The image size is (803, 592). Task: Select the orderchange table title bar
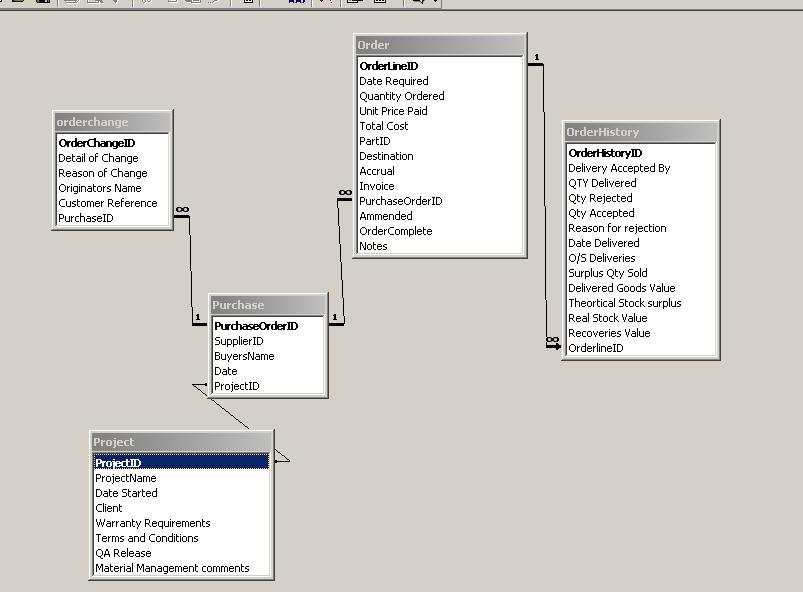[112, 122]
